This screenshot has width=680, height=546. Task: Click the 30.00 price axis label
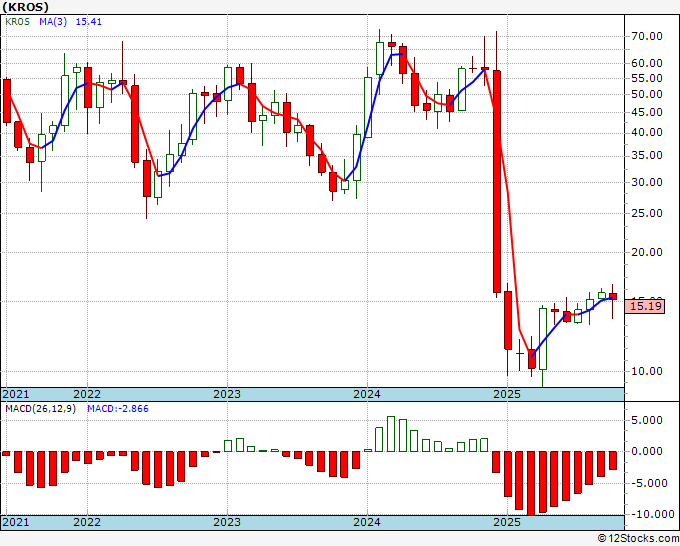(647, 182)
